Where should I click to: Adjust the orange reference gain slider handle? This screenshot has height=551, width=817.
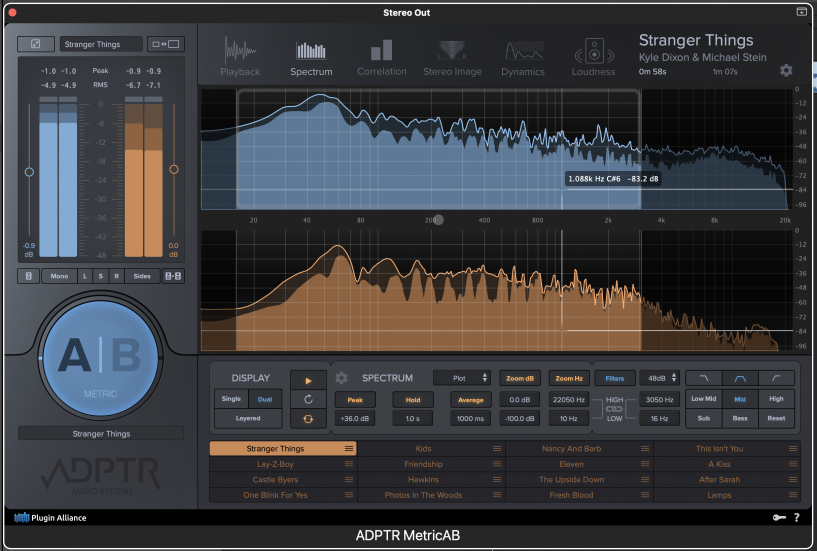(x=174, y=169)
